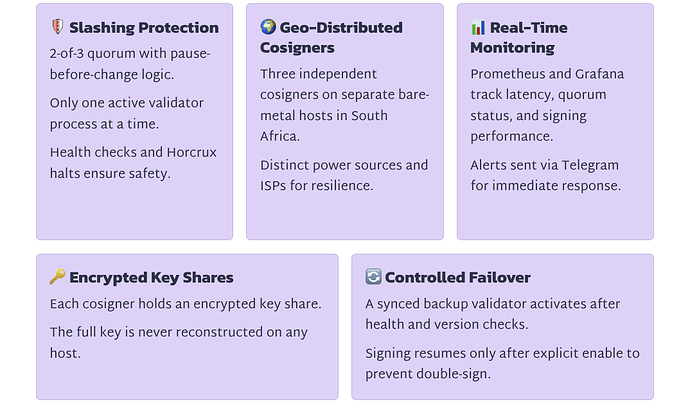Image resolution: width=690 pixels, height=420 pixels.
Task: Click the shield icon beside Slashing Protection
Action: coord(57,27)
